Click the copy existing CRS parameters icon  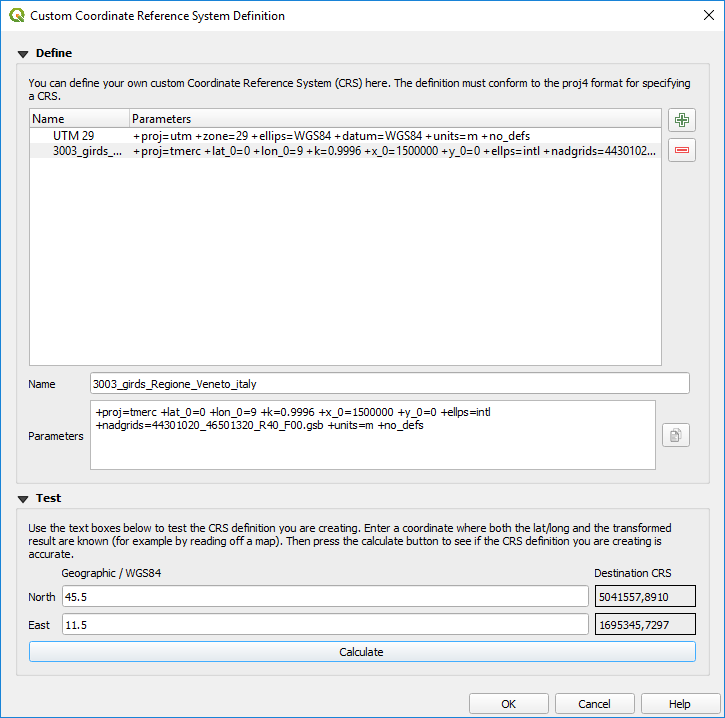click(676, 435)
